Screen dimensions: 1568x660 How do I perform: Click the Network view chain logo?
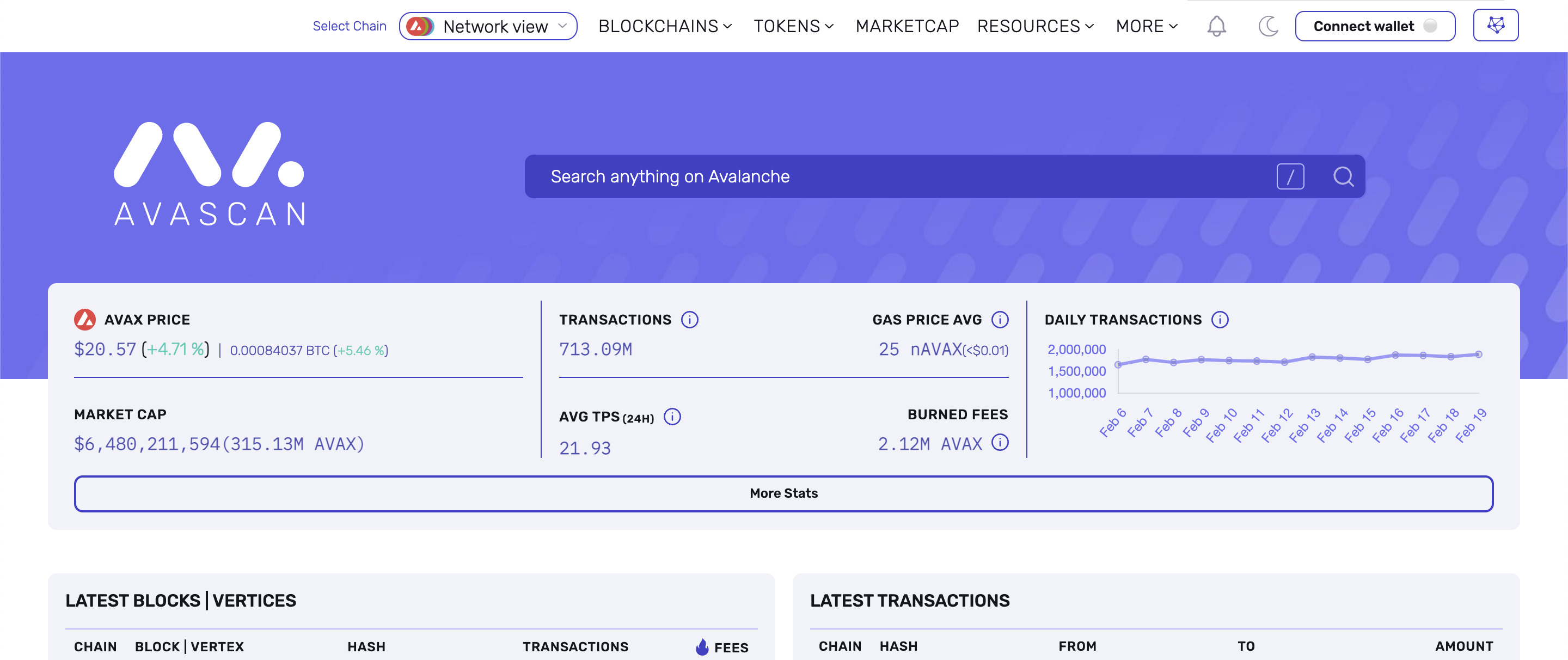click(x=420, y=26)
